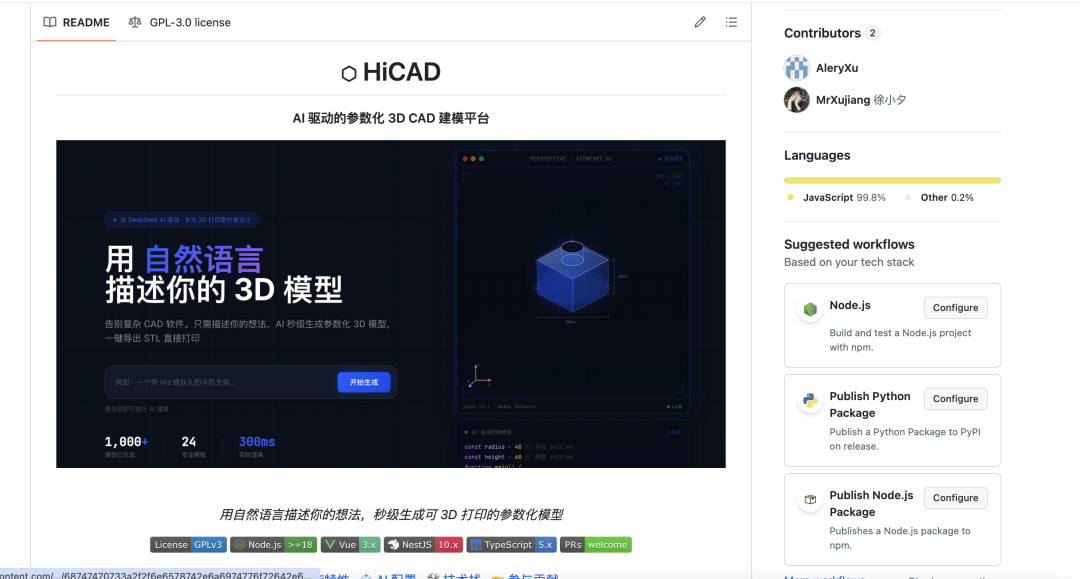This screenshot has height=579, width=1080.
Task: Click the italic description above badges
Action: [x=391, y=515]
